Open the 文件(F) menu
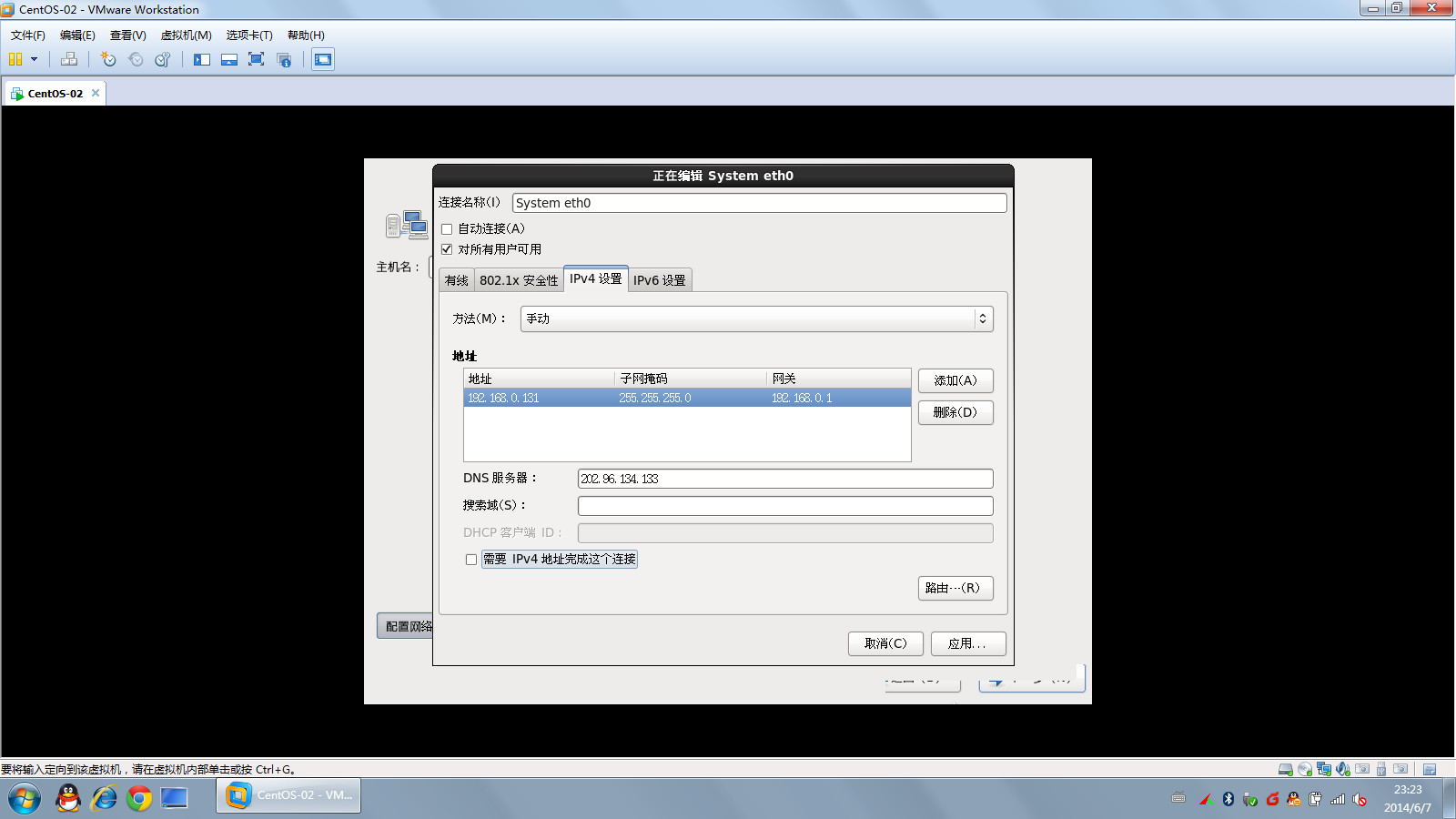The height and width of the screenshot is (819, 1456). [28, 35]
